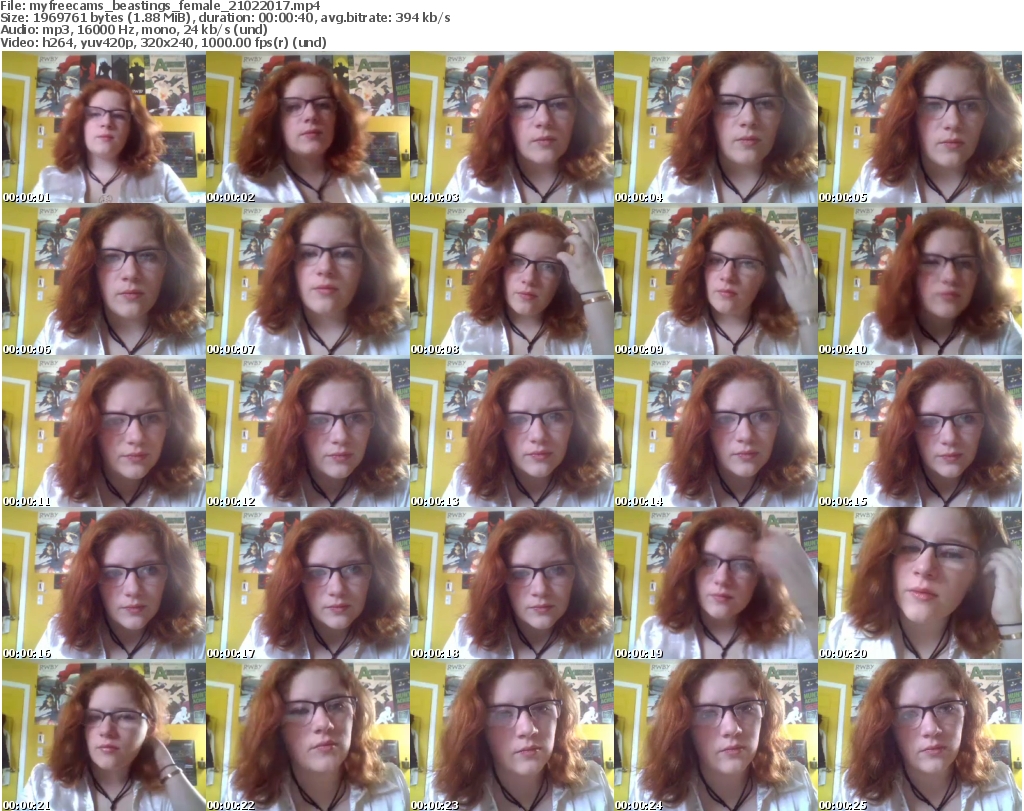Screen dimensions: 1024x811
Task: Click the frame stamped 00:00:09
Action: (716, 279)
